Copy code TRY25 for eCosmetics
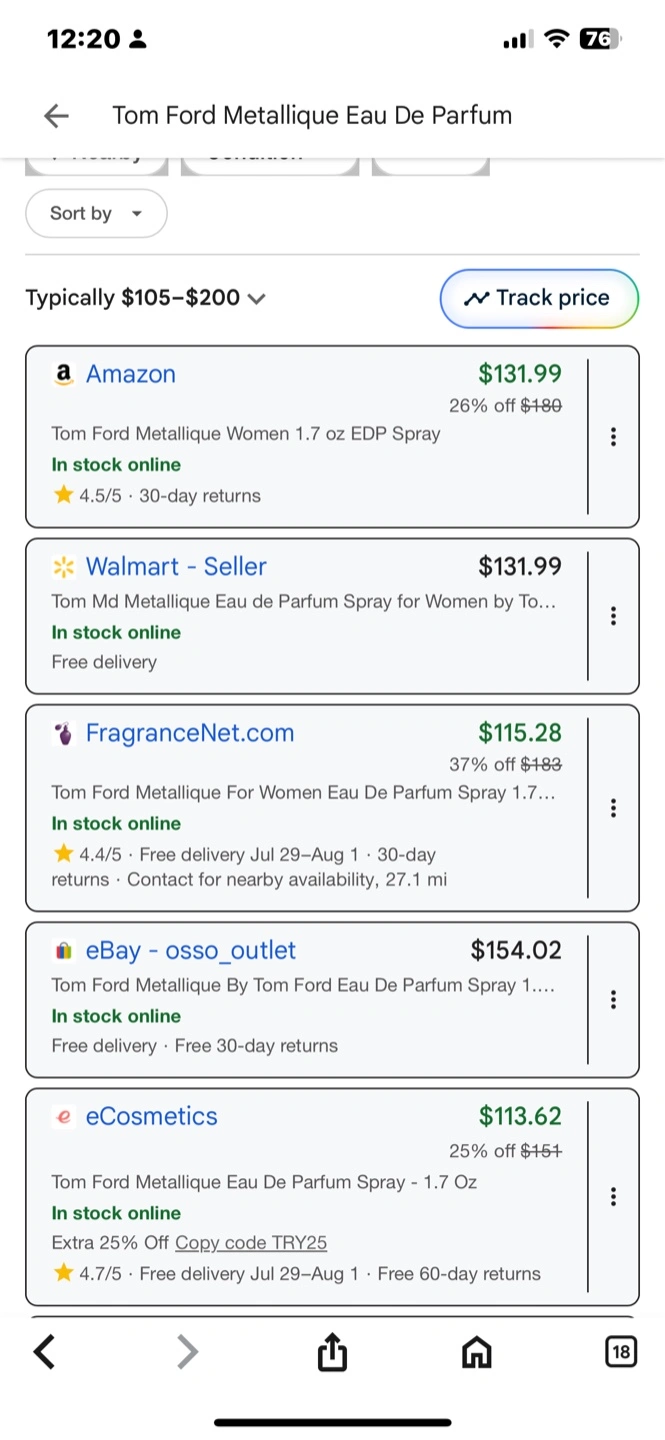 click(251, 1243)
